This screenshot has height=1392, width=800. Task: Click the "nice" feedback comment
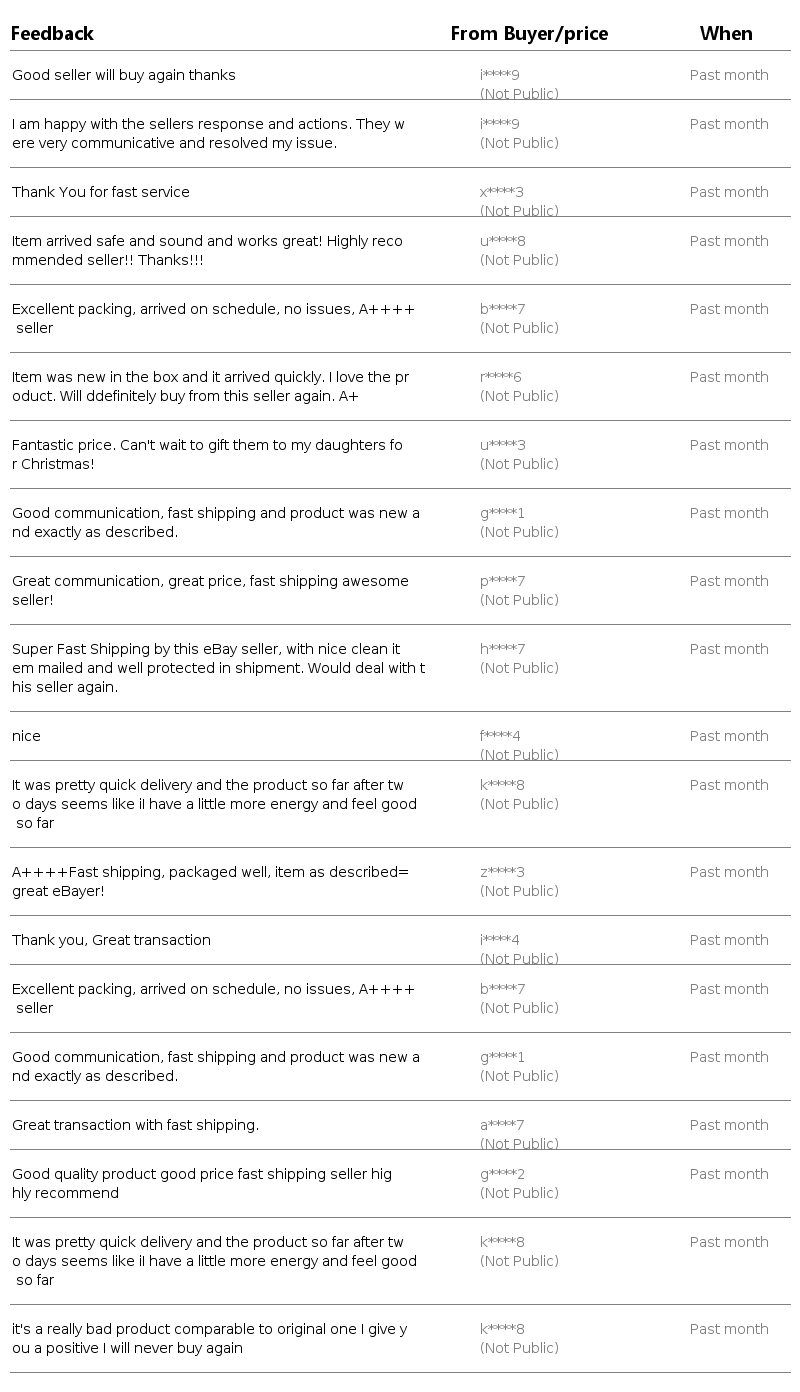point(27,736)
